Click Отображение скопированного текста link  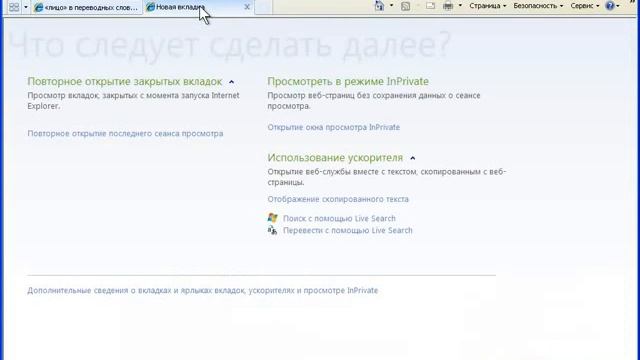pyautogui.click(x=338, y=199)
